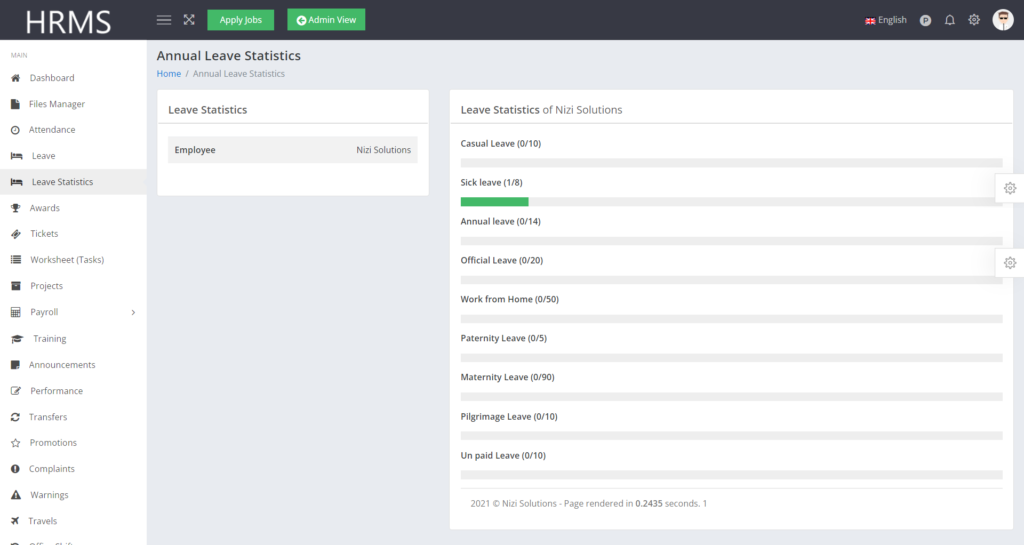Select Leave Statistics in the sidebar
This screenshot has height=545, width=1024.
pos(63,182)
